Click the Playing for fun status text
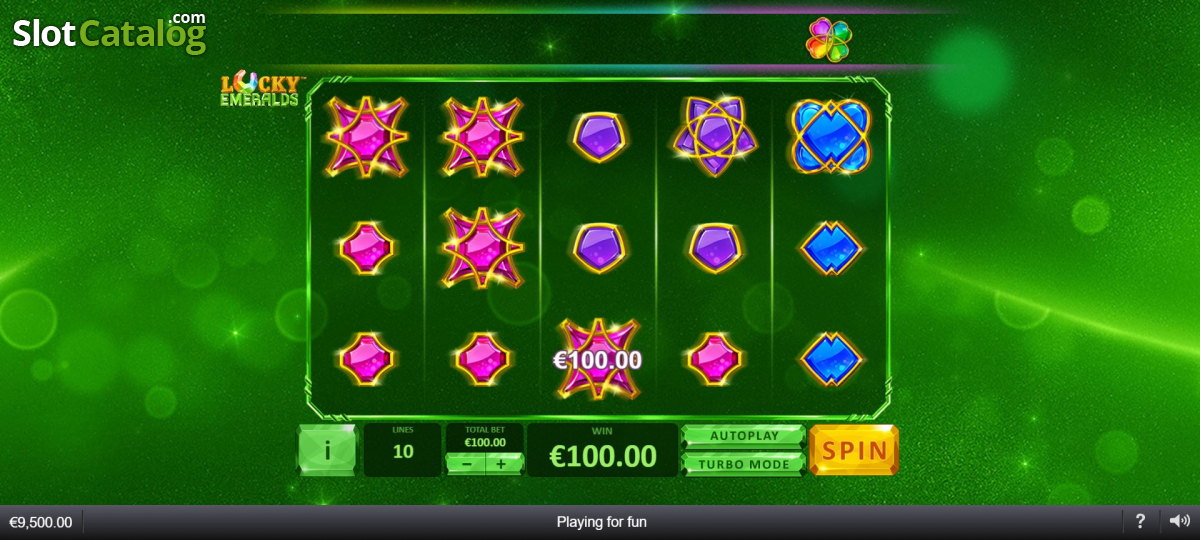The height and width of the screenshot is (540, 1200). click(602, 522)
